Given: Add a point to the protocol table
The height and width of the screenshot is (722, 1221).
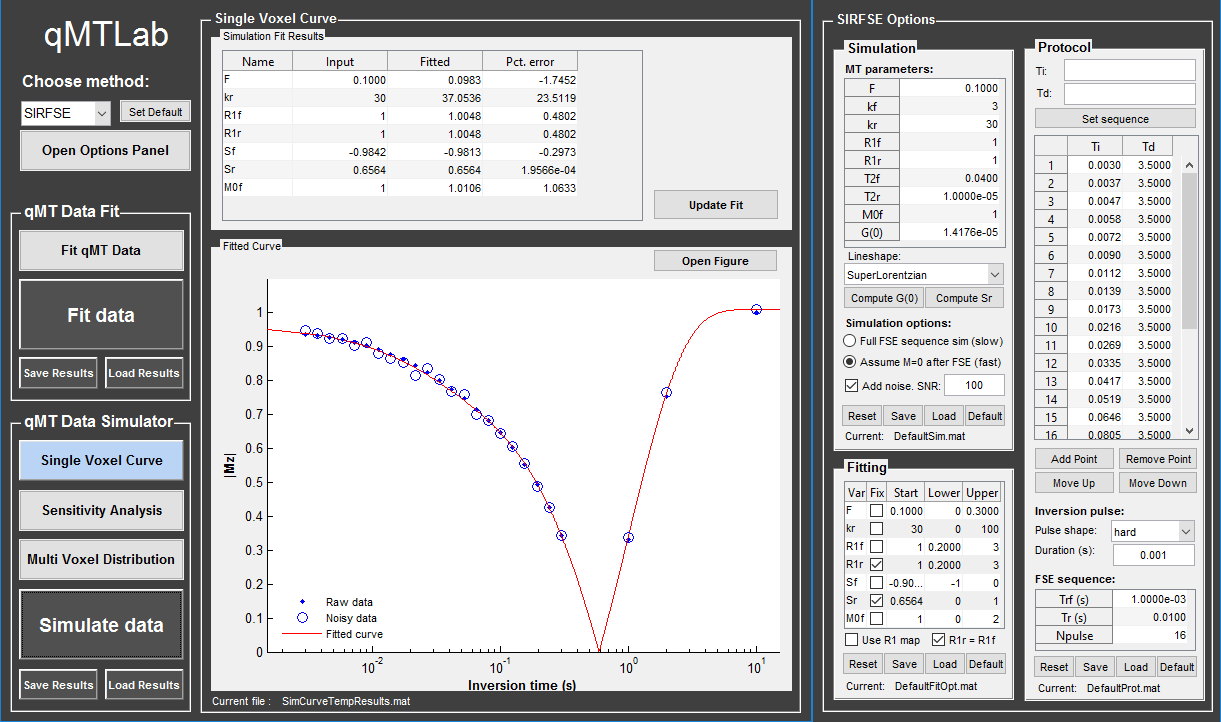Looking at the screenshot, I should coord(1074,459).
